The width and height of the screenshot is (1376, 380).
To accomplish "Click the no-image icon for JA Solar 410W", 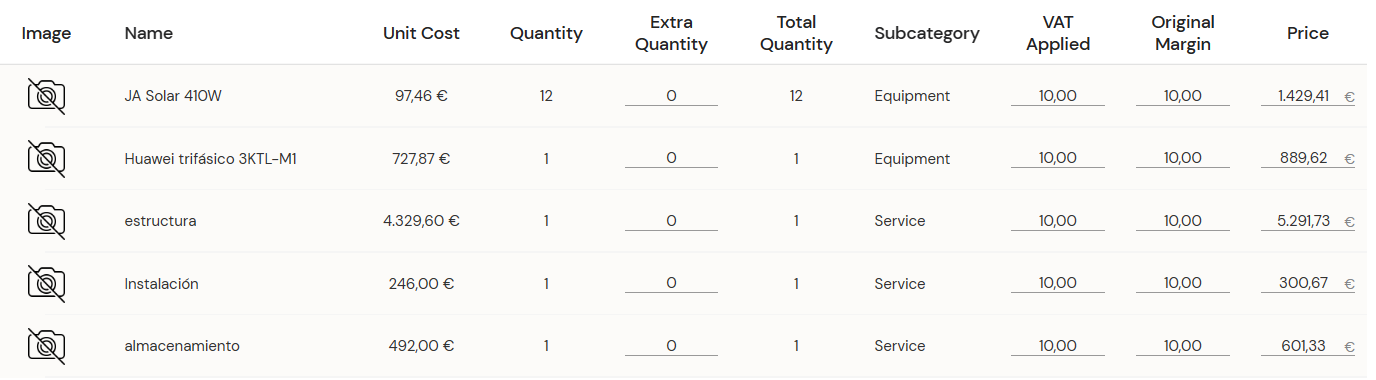I will tap(46, 96).
